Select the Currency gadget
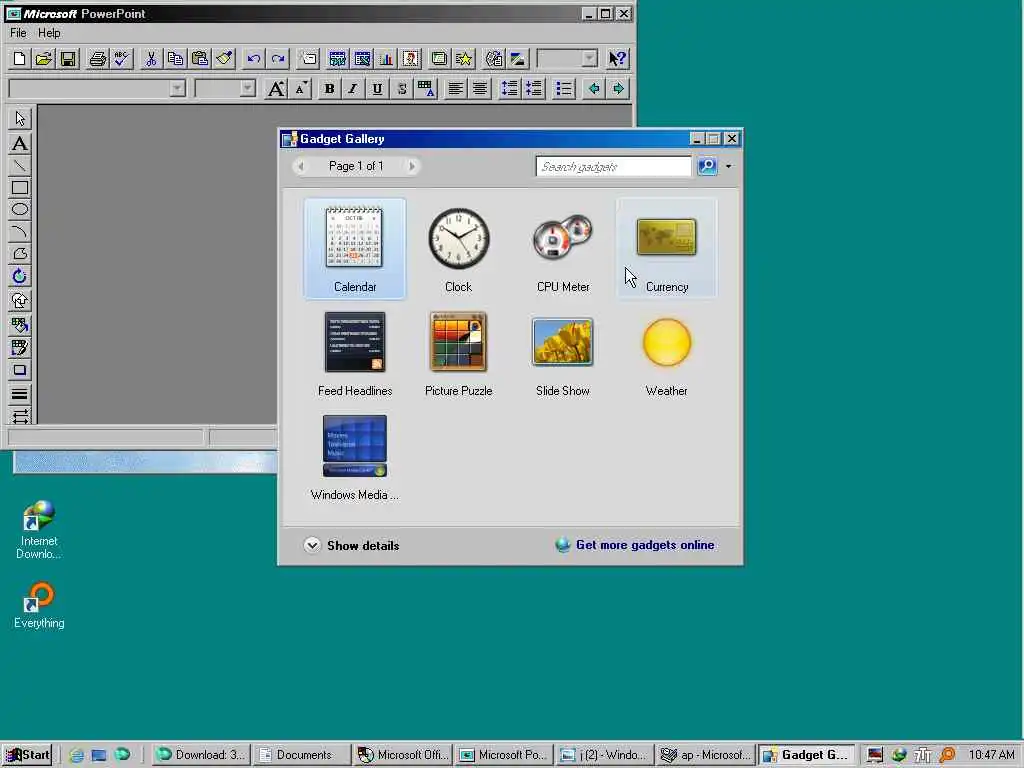 coord(666,249)
